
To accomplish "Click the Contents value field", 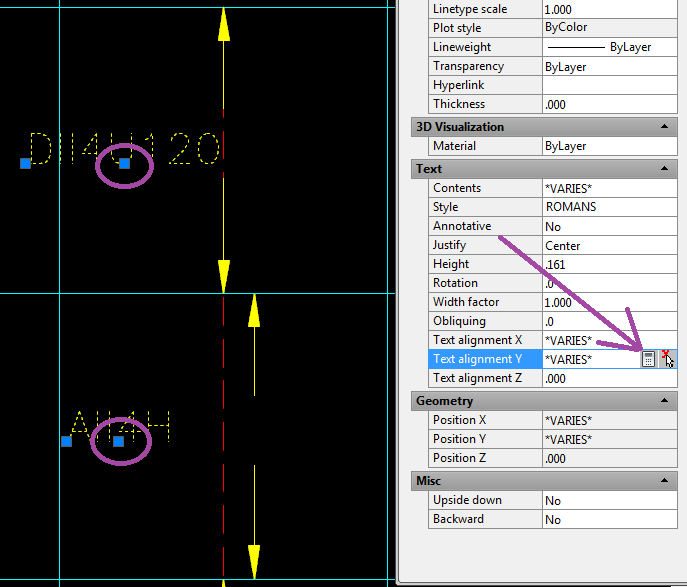I will (x=608, y=188).
